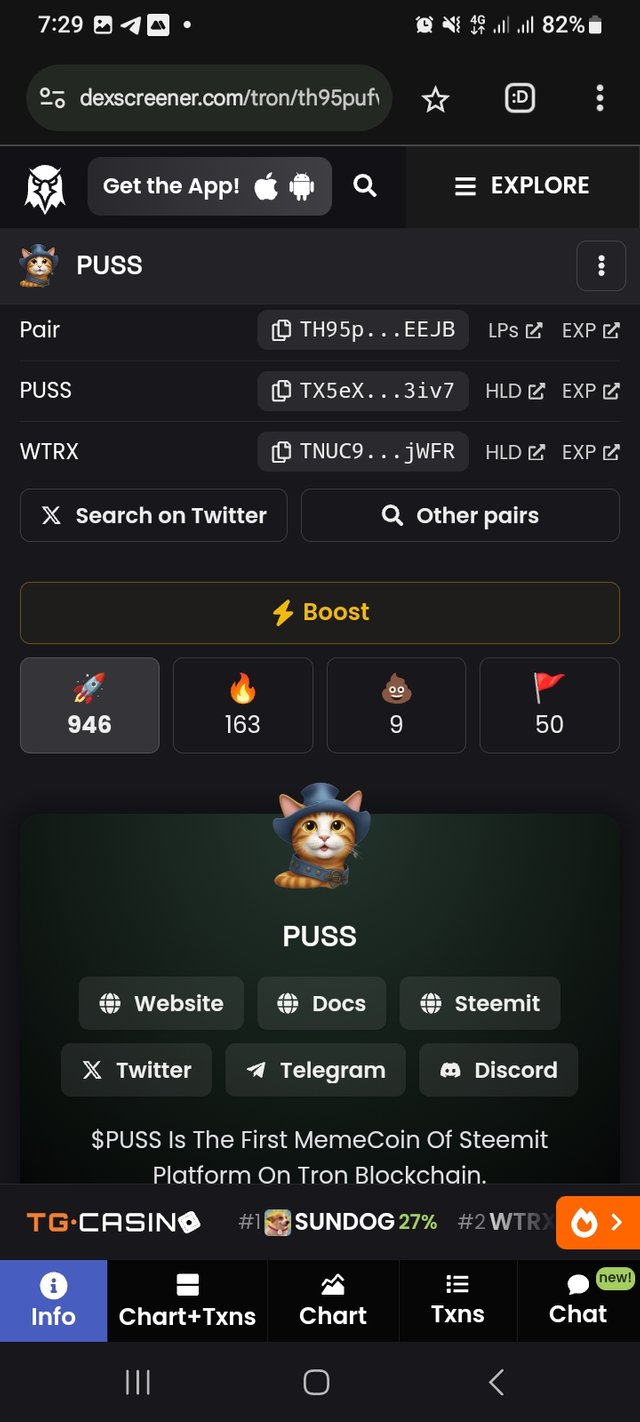This screenshot has width=640, height=1422.
Task: Open browser tab switcher icon
Action: click(x=520, y=98)
